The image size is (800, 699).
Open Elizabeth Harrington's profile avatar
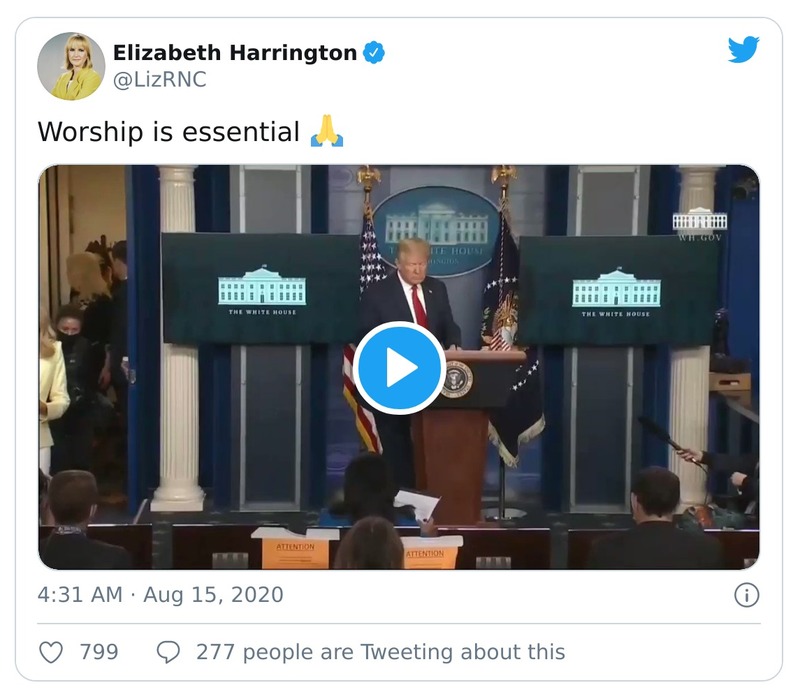pos(71,66)
